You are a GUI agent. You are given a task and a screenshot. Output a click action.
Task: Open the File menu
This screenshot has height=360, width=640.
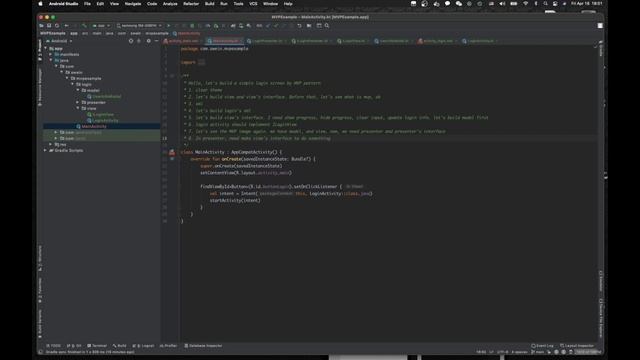point(87,4)
